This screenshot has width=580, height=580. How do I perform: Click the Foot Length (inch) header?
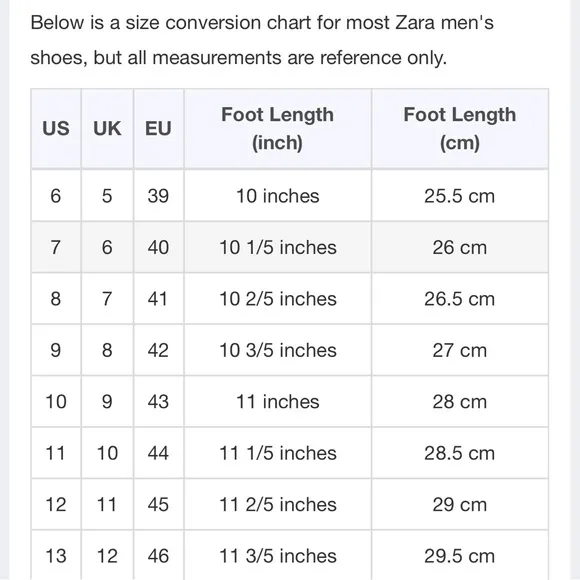point(277,129)
